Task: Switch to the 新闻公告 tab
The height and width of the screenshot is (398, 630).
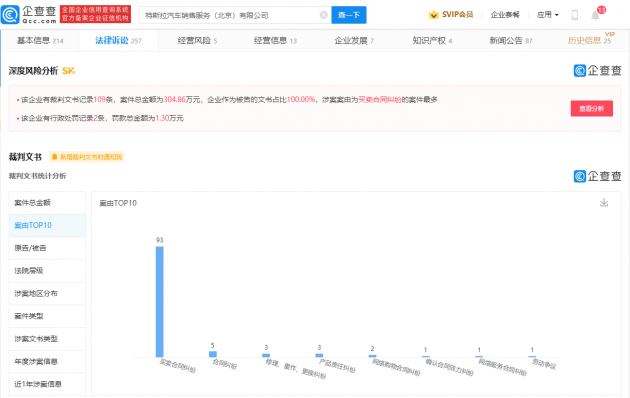Action: pyautogui.click(x=511, y=41)
